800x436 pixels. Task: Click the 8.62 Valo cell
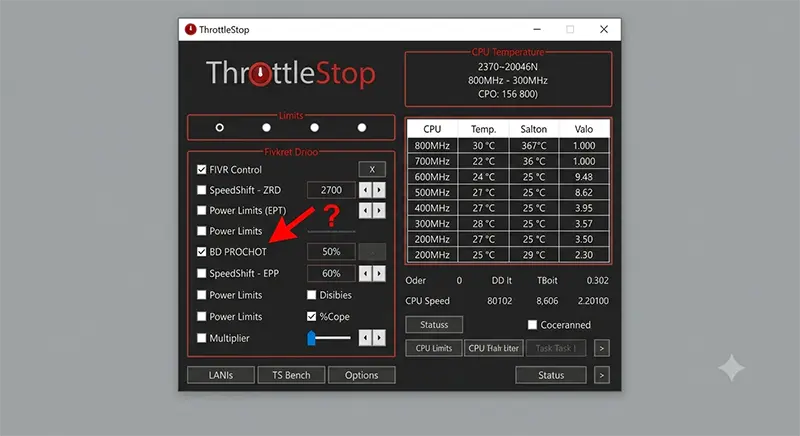click(584, 192)
